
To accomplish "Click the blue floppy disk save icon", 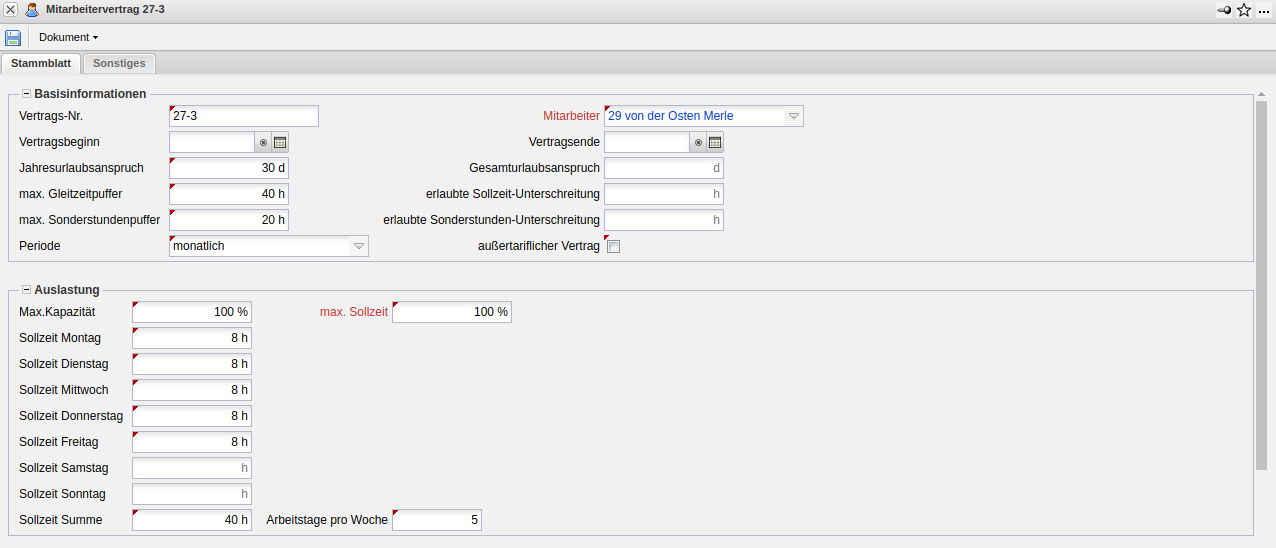I will 13,37.
